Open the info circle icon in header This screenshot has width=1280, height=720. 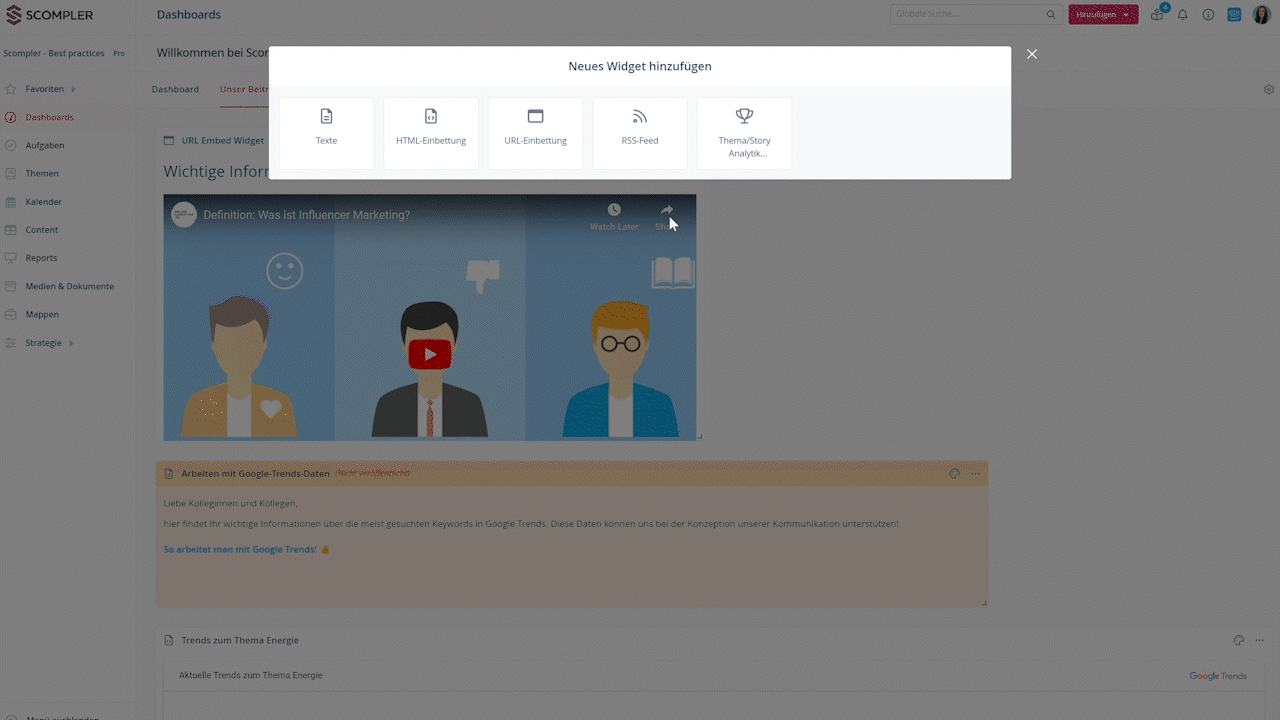[x=1208, y=15]
